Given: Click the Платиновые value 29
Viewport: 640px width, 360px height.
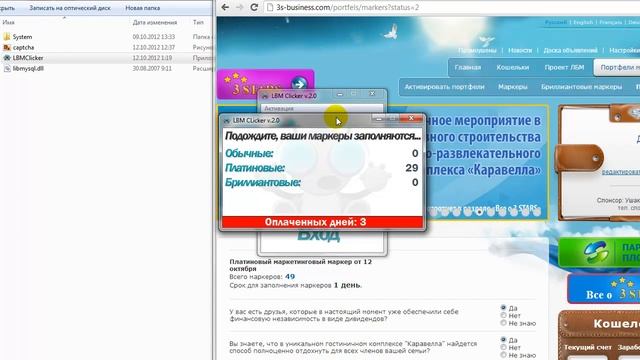Looking at the screenshot, I should click(x=411, y=168).
